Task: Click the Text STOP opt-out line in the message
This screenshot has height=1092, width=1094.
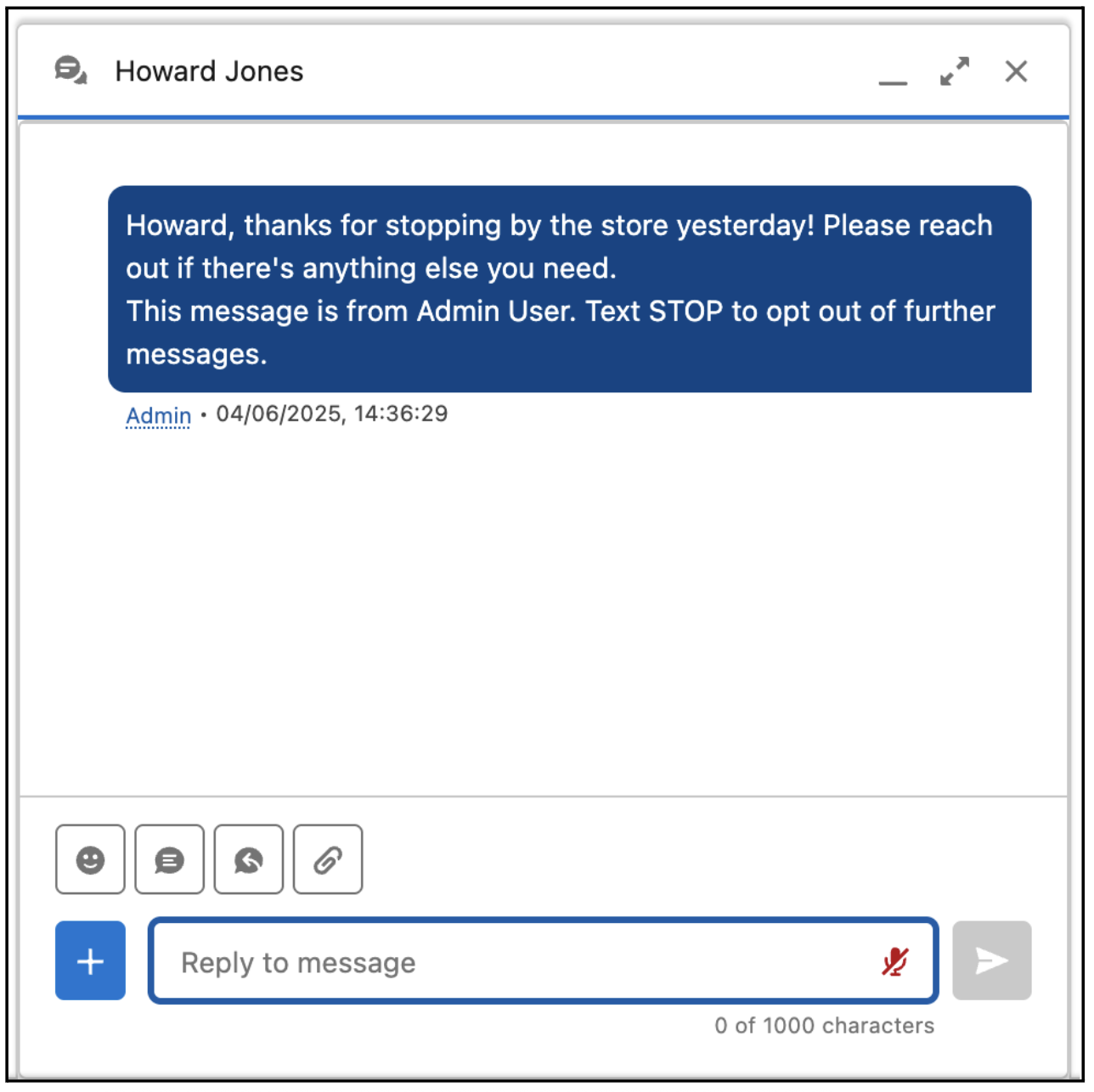Action: [x=560, y=312]
